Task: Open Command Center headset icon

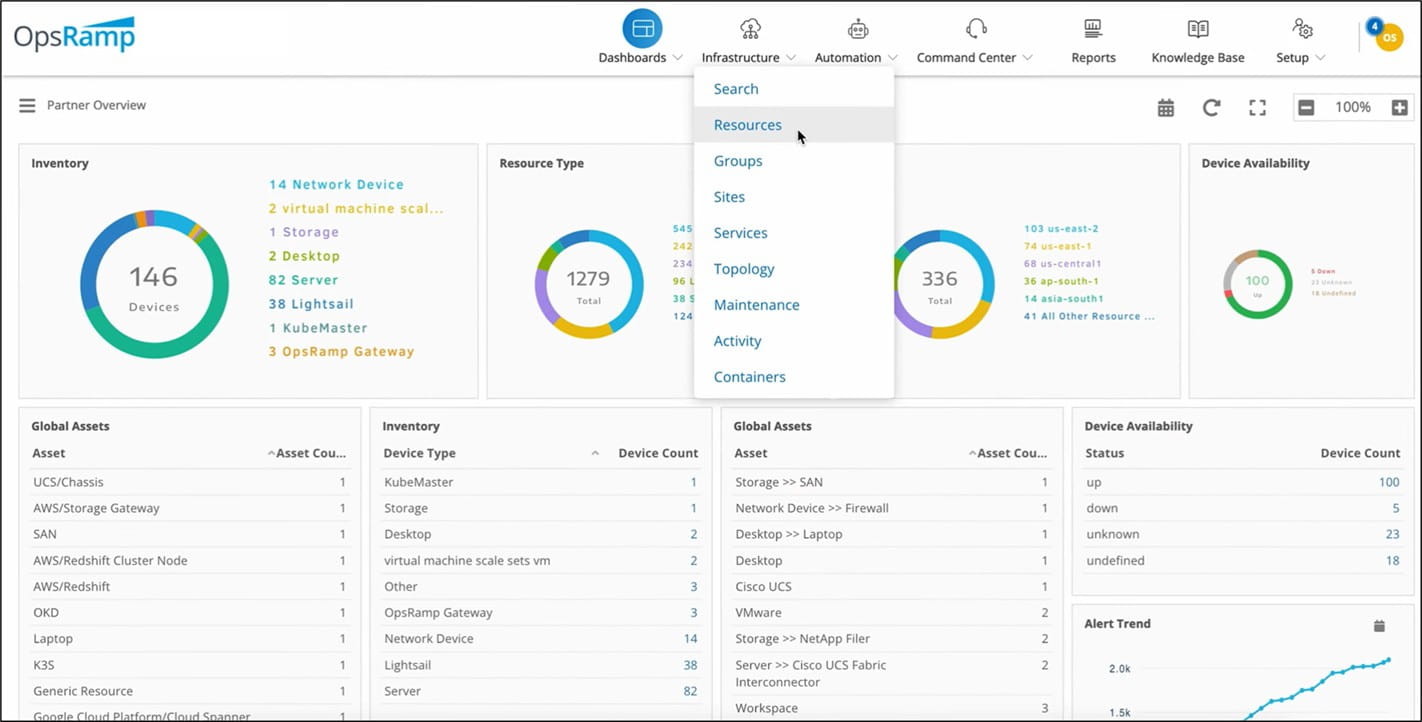Action: tap(976, 30)
